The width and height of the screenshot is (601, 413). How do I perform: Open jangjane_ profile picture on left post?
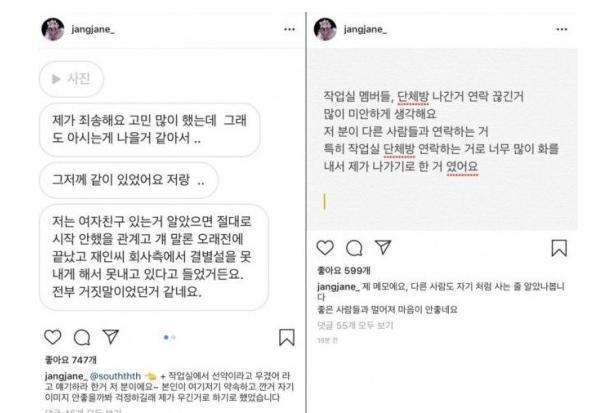(53, 29)
